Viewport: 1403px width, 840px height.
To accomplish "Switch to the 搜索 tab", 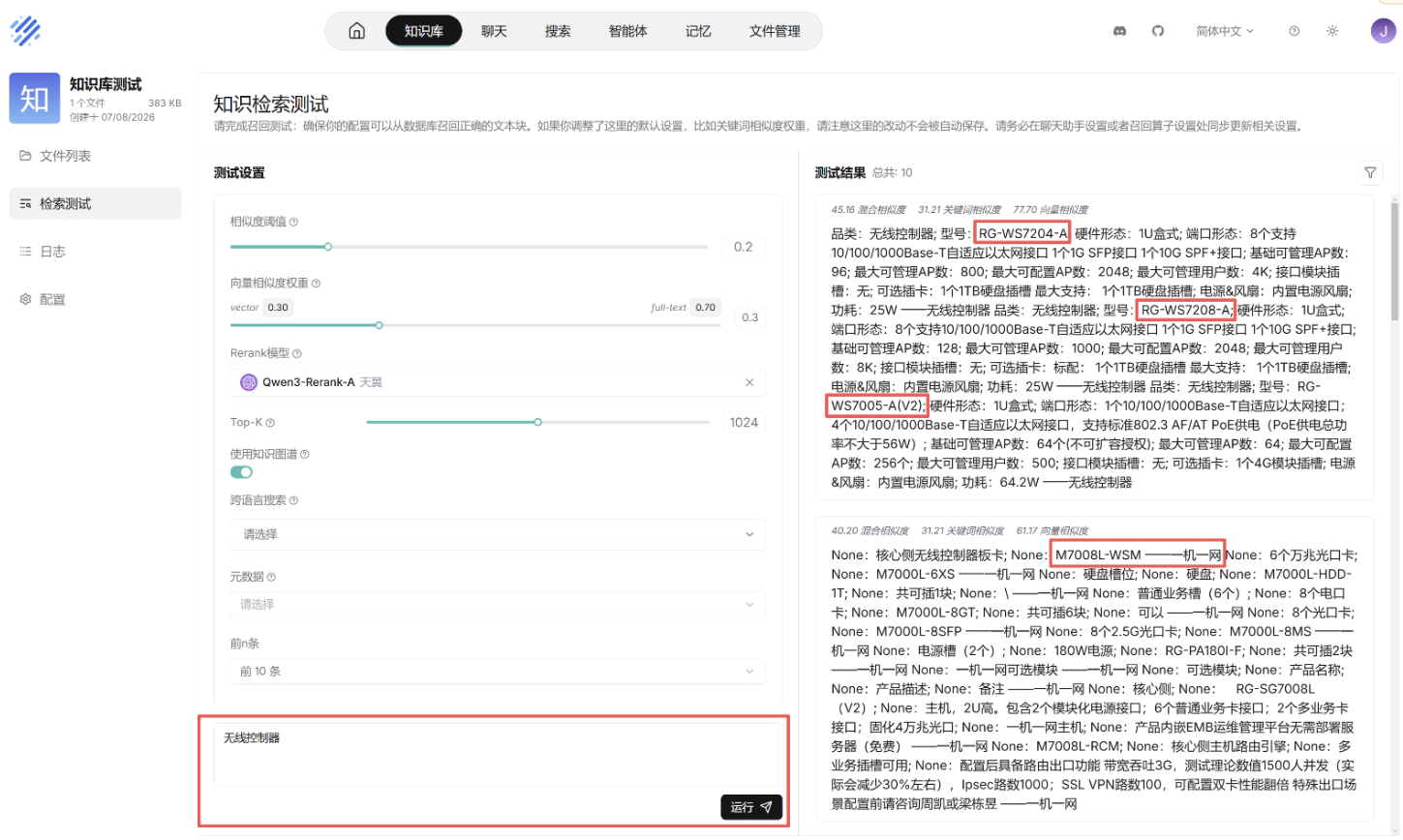I will pyautogui.click(x=558, y=31).
